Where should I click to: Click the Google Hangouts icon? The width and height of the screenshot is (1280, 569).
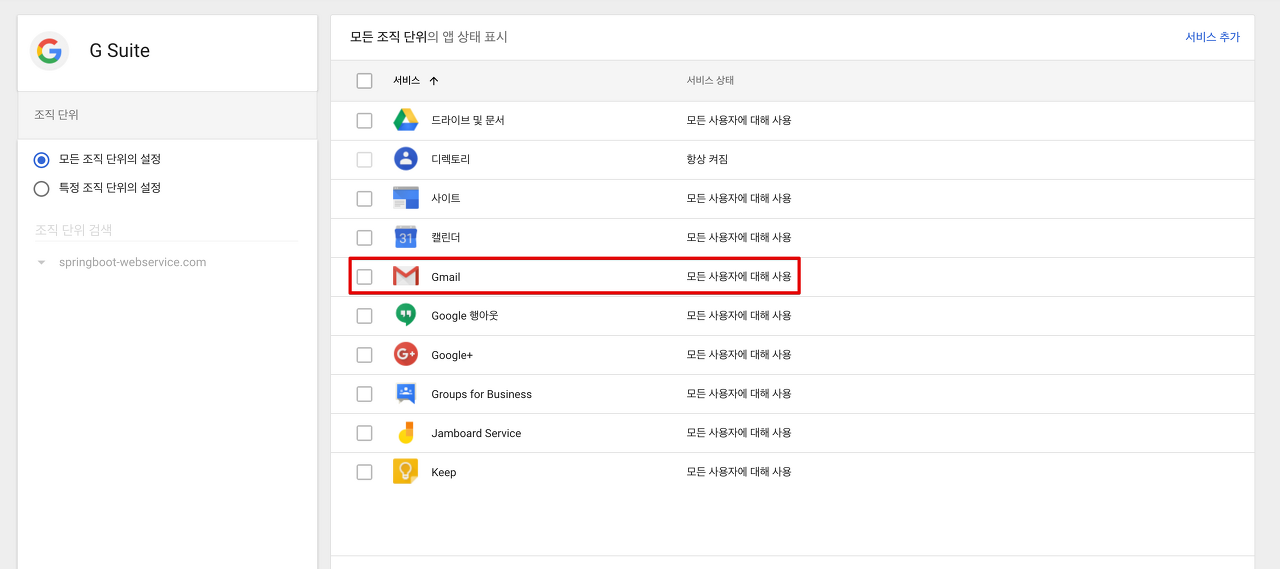pyautogui.click(x=405, y=315)
